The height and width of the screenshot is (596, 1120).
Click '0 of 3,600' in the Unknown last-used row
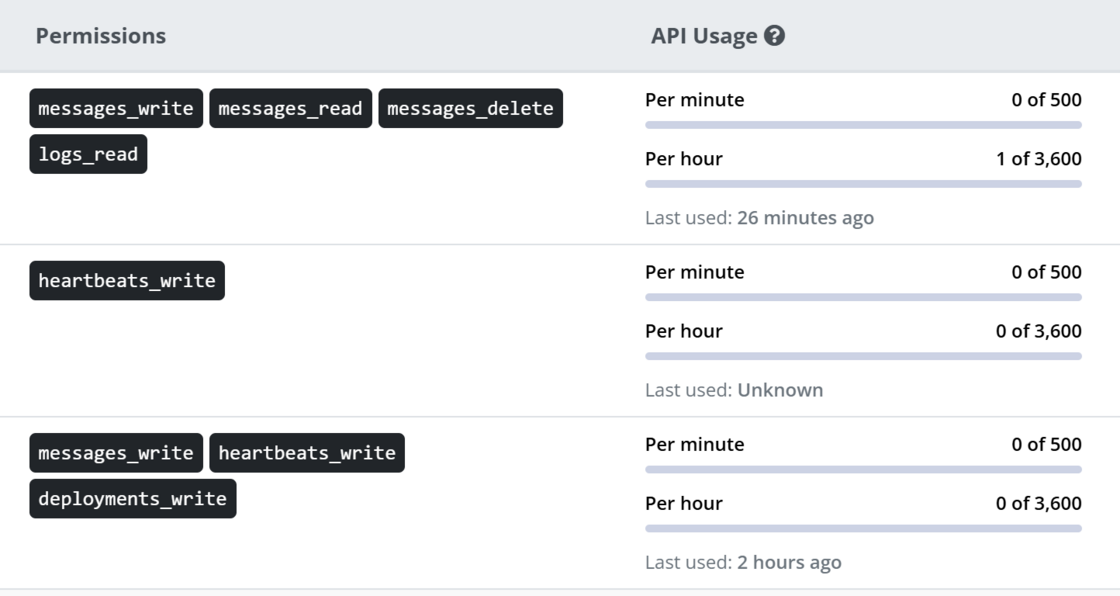(x=1039, y=331)
